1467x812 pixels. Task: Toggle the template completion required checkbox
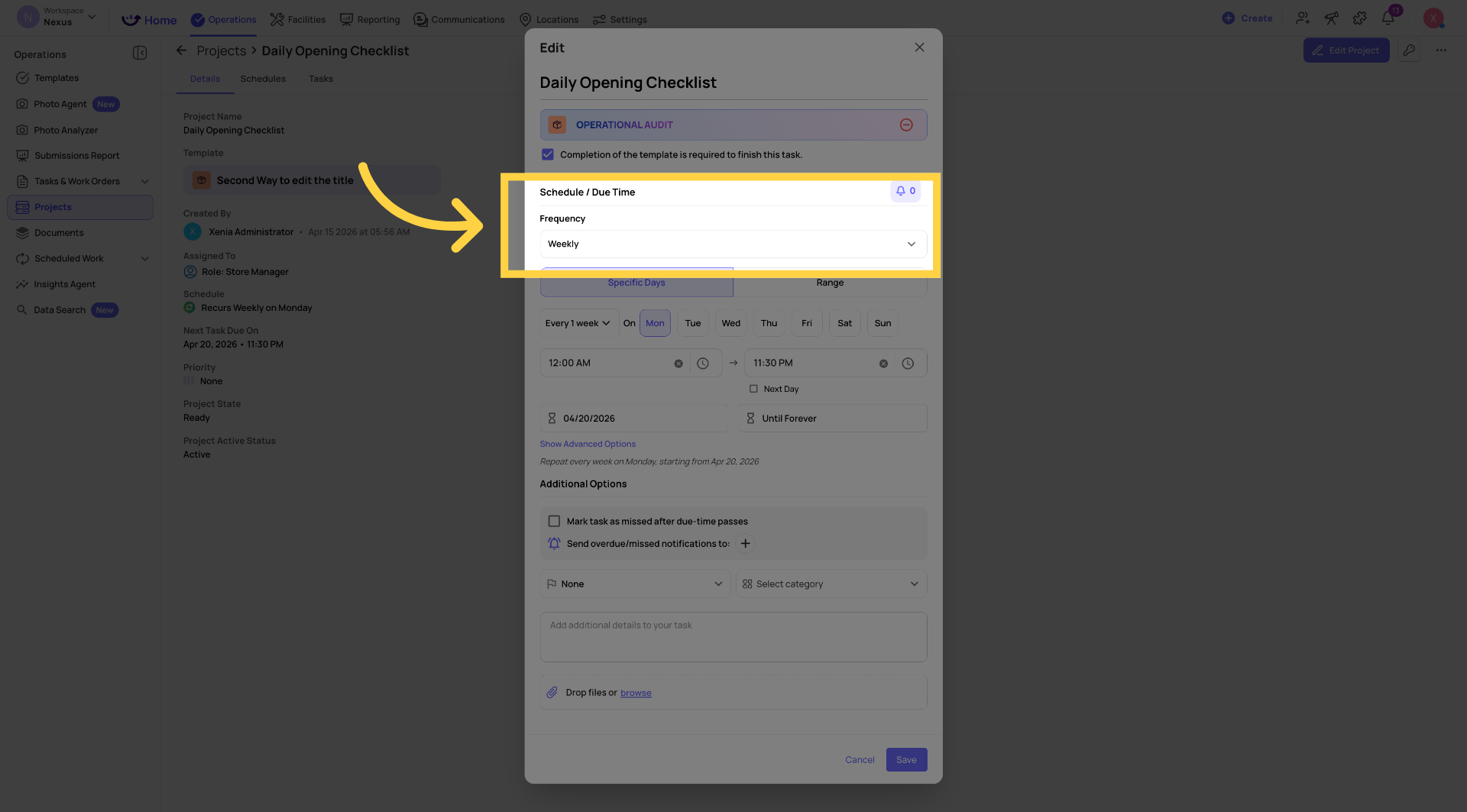548,154
